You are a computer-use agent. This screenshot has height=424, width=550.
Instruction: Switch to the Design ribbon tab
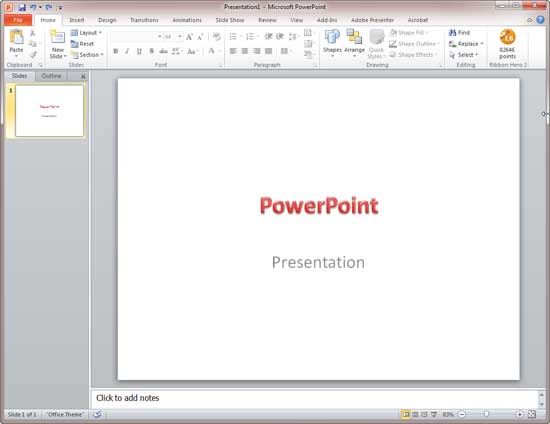(x=107, y=20)
